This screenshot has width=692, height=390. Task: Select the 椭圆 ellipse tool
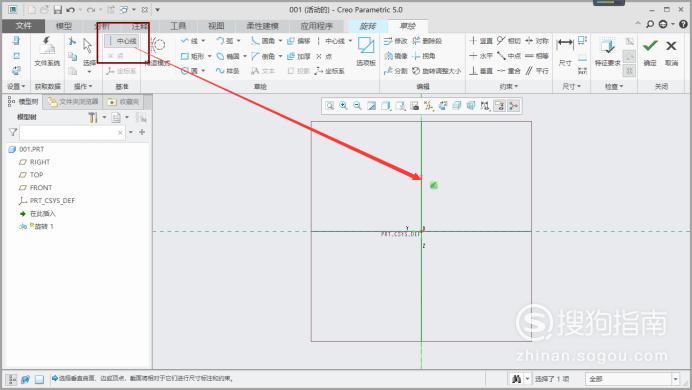pyautogui.click(x=228, y=56)
